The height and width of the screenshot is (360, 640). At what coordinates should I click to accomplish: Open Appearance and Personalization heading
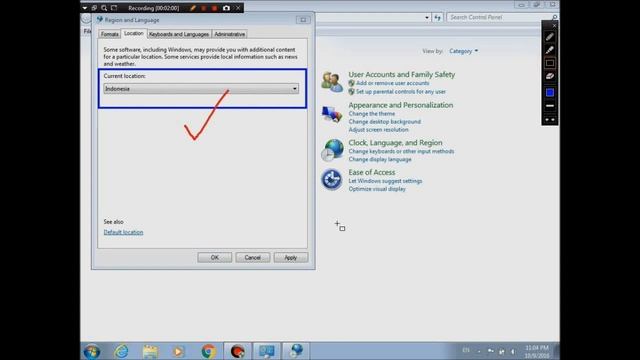click(401, 105)
